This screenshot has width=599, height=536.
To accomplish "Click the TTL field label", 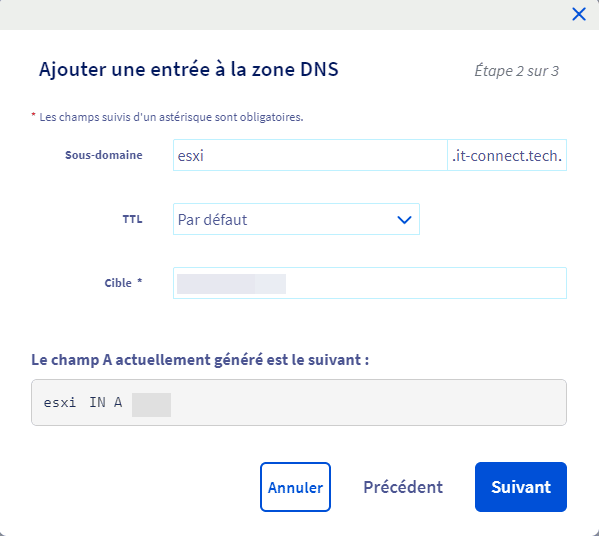I will pos(132,219).
